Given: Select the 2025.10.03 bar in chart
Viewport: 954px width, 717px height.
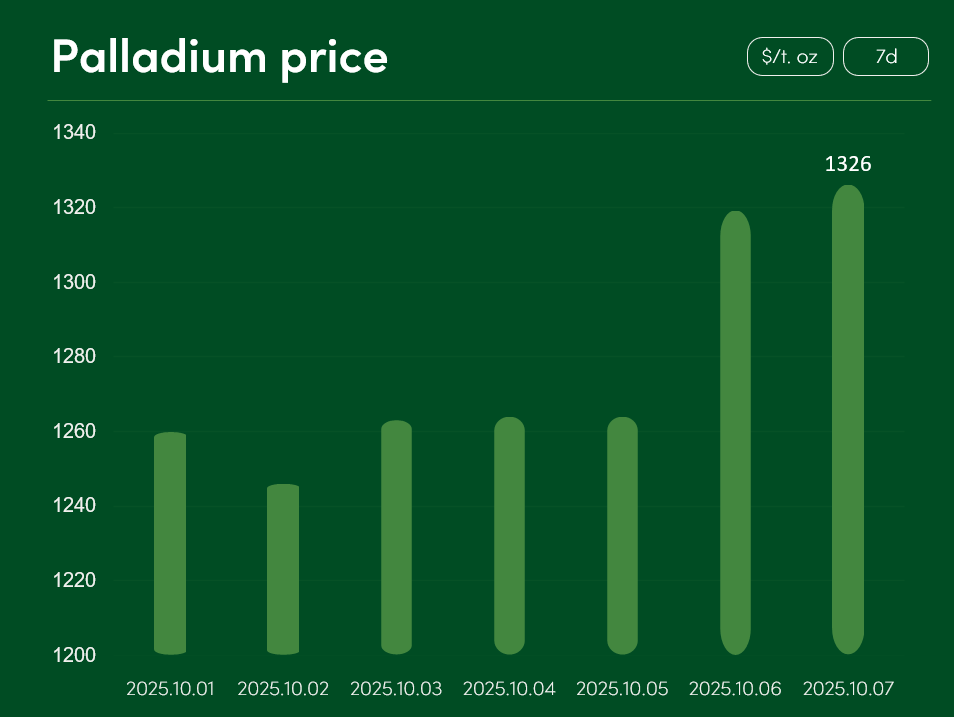Looking at the screenshot, I should (397, 538).
